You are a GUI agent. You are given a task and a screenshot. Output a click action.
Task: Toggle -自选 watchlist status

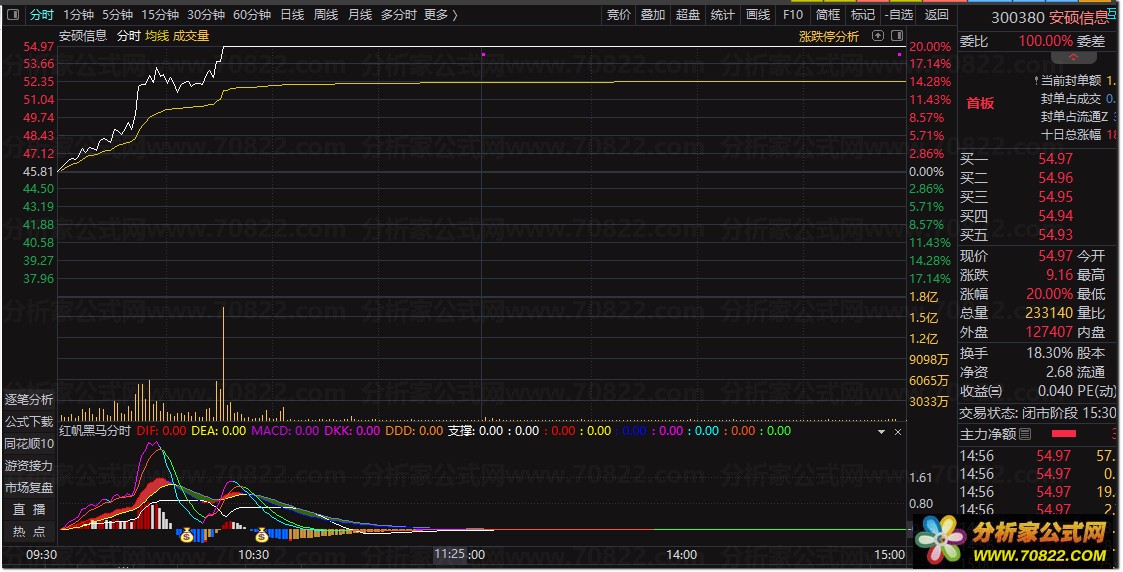point(898,15)
